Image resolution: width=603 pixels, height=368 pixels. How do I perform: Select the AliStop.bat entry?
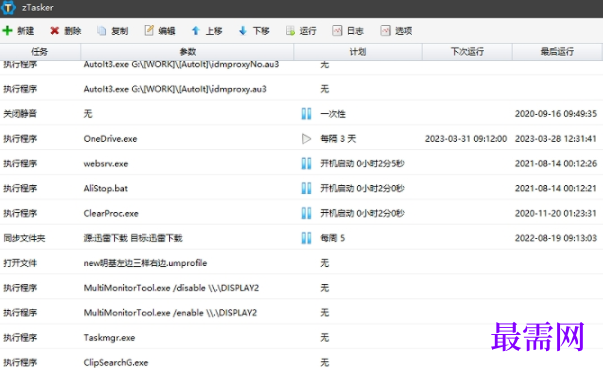105,188
